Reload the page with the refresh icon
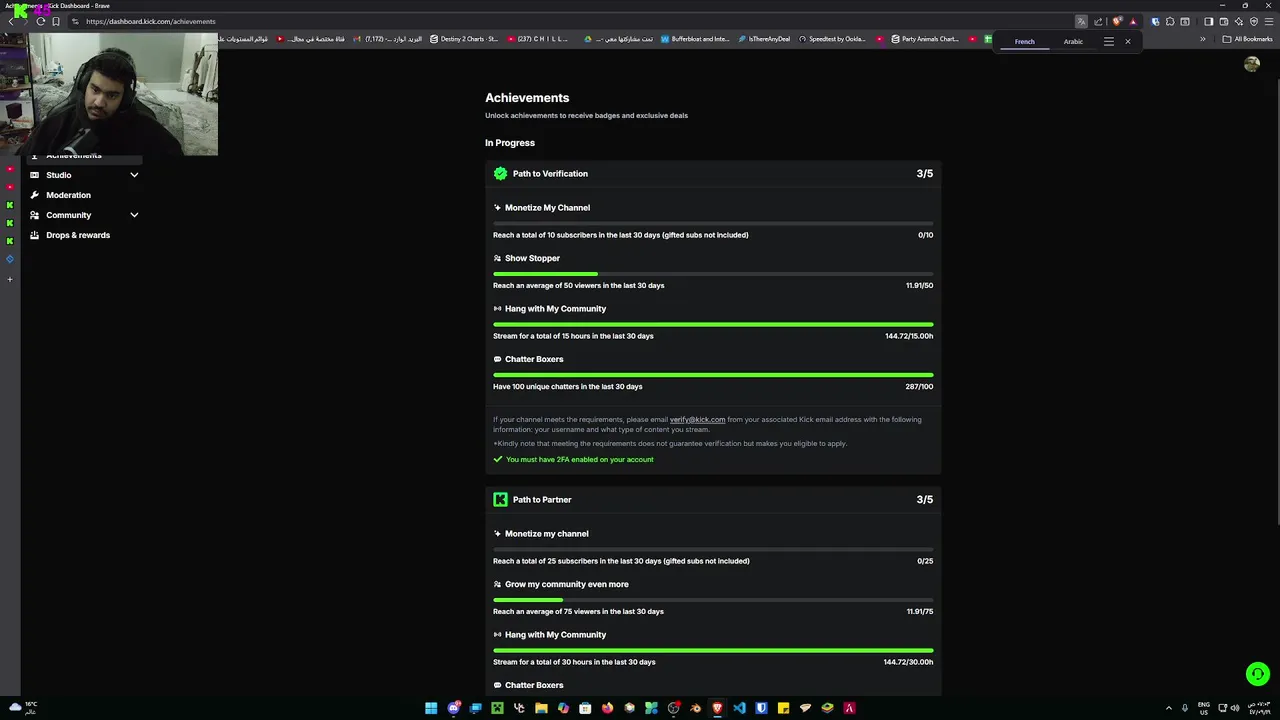The width and height of the screenshot is (1280, 720). pos(40,21)
